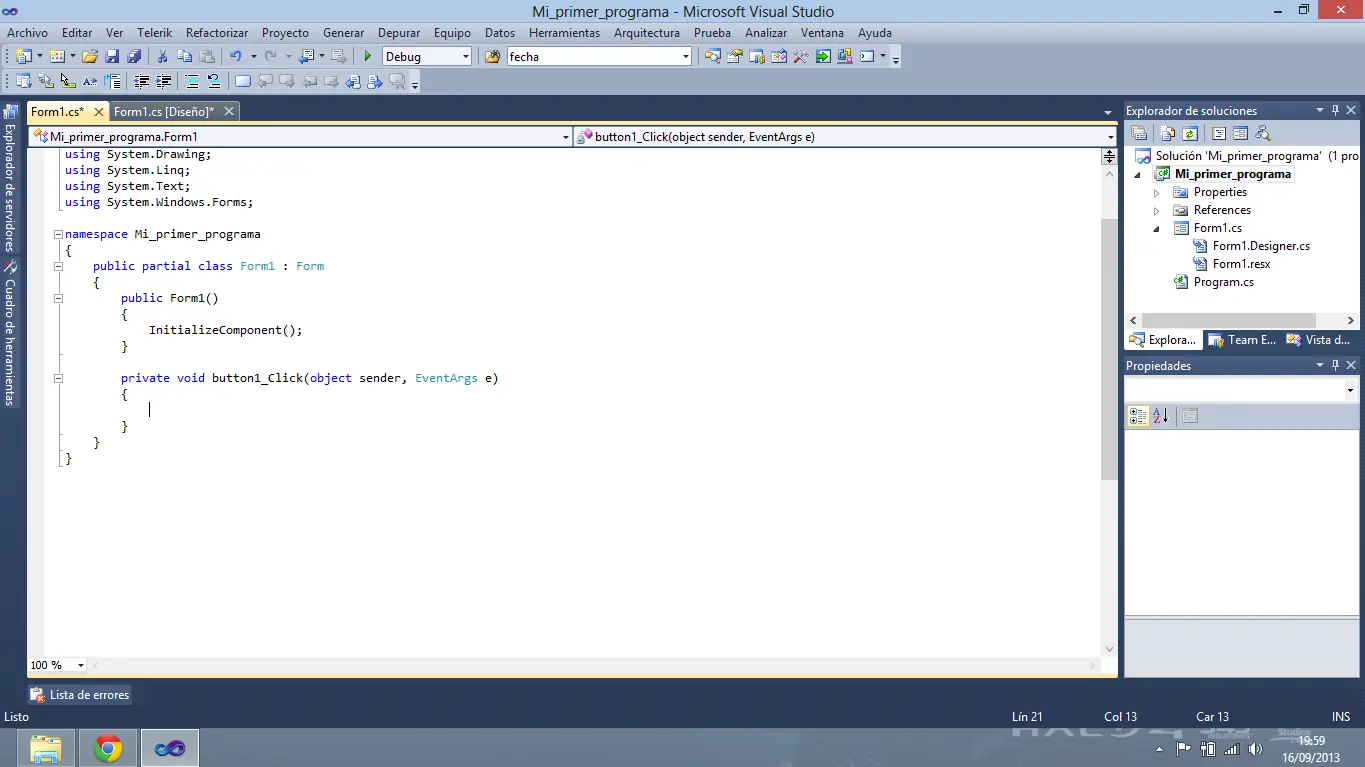This screenshot has height=767, width=1365.
Task: Sort properties alphabetically with A-Z icon
Action: click(1161, 416)
